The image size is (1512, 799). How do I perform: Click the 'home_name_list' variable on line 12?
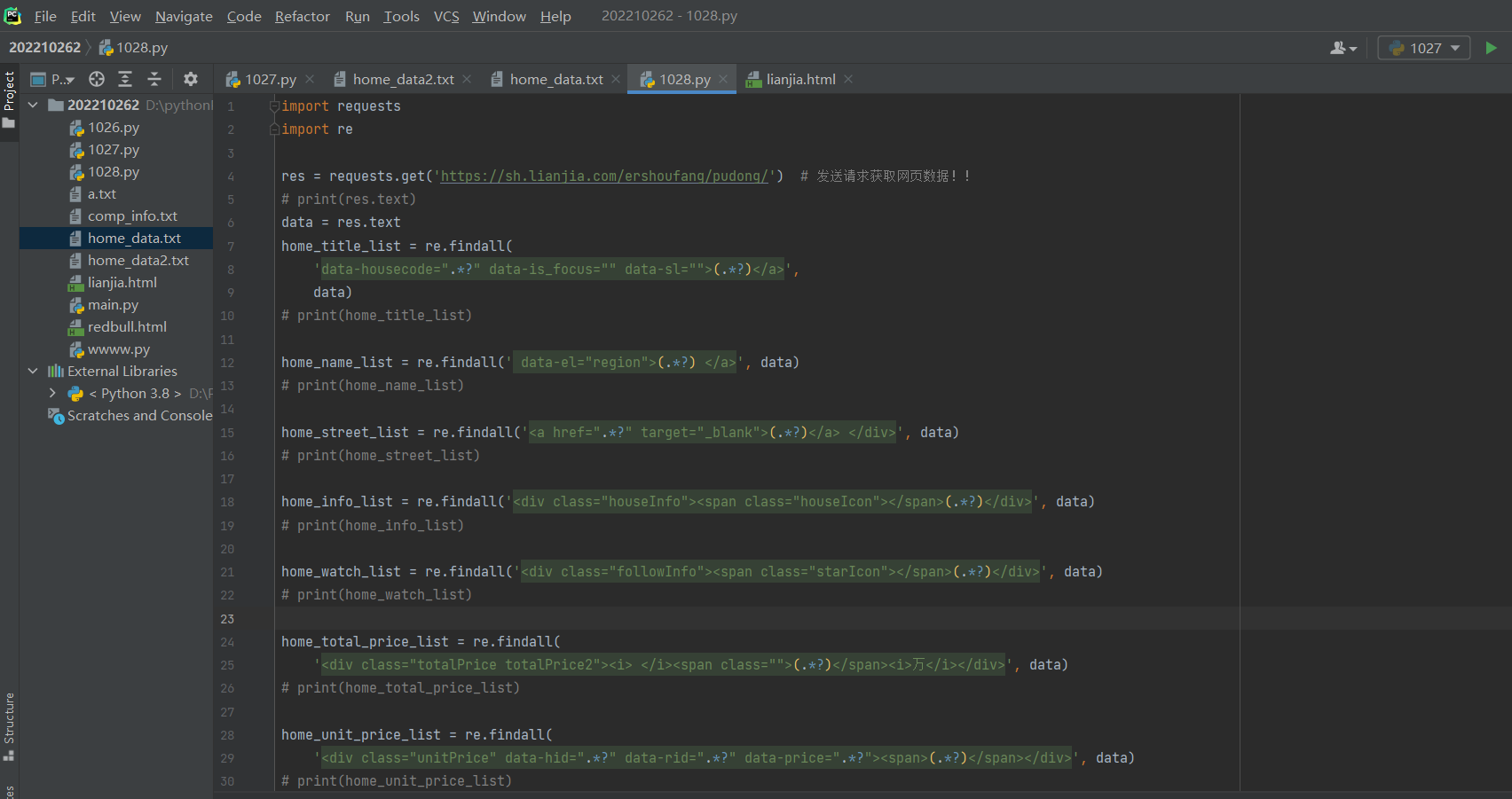337,363
